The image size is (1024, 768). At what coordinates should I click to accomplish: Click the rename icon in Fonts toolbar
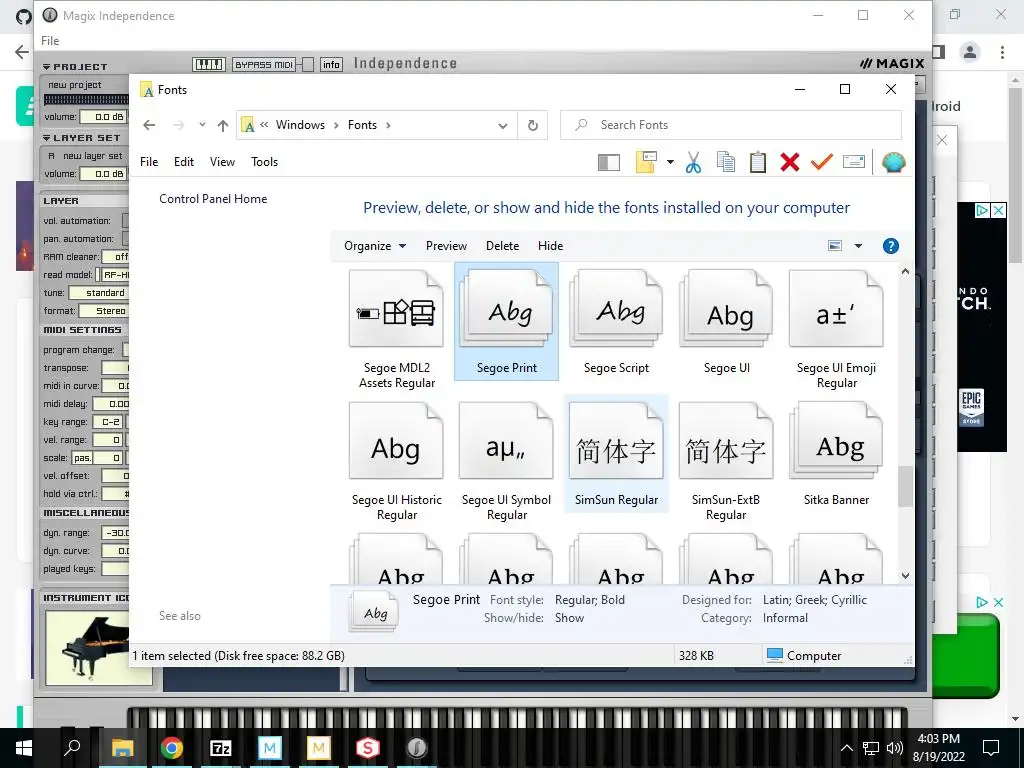coord(854,161)
